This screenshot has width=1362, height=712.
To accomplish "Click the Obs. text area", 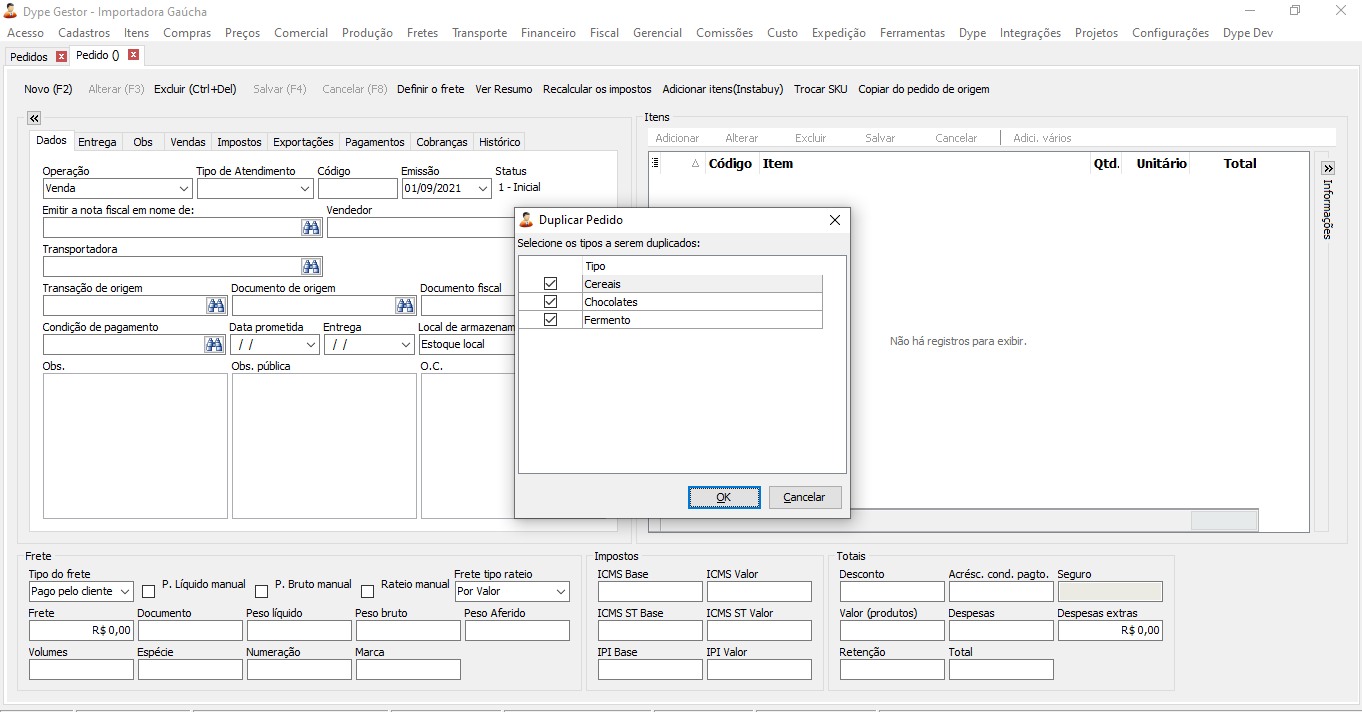I will point(135,446).
